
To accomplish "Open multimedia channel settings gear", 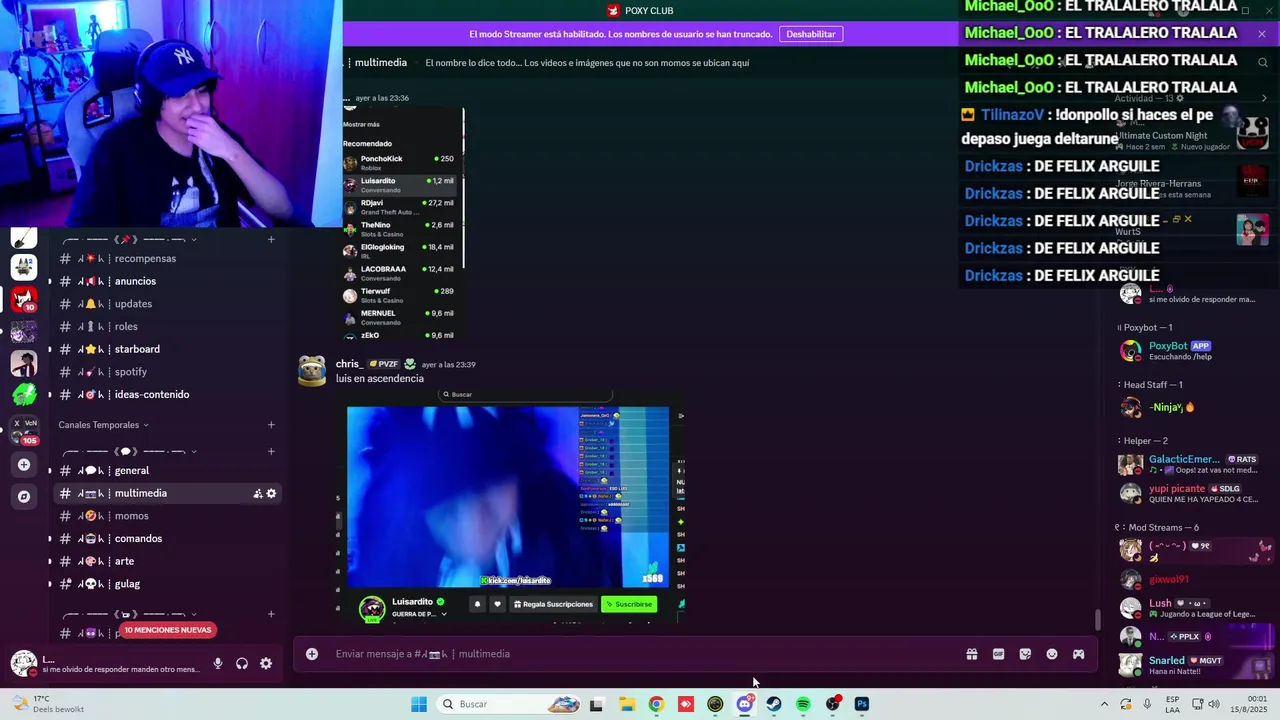I will point(271,493).
